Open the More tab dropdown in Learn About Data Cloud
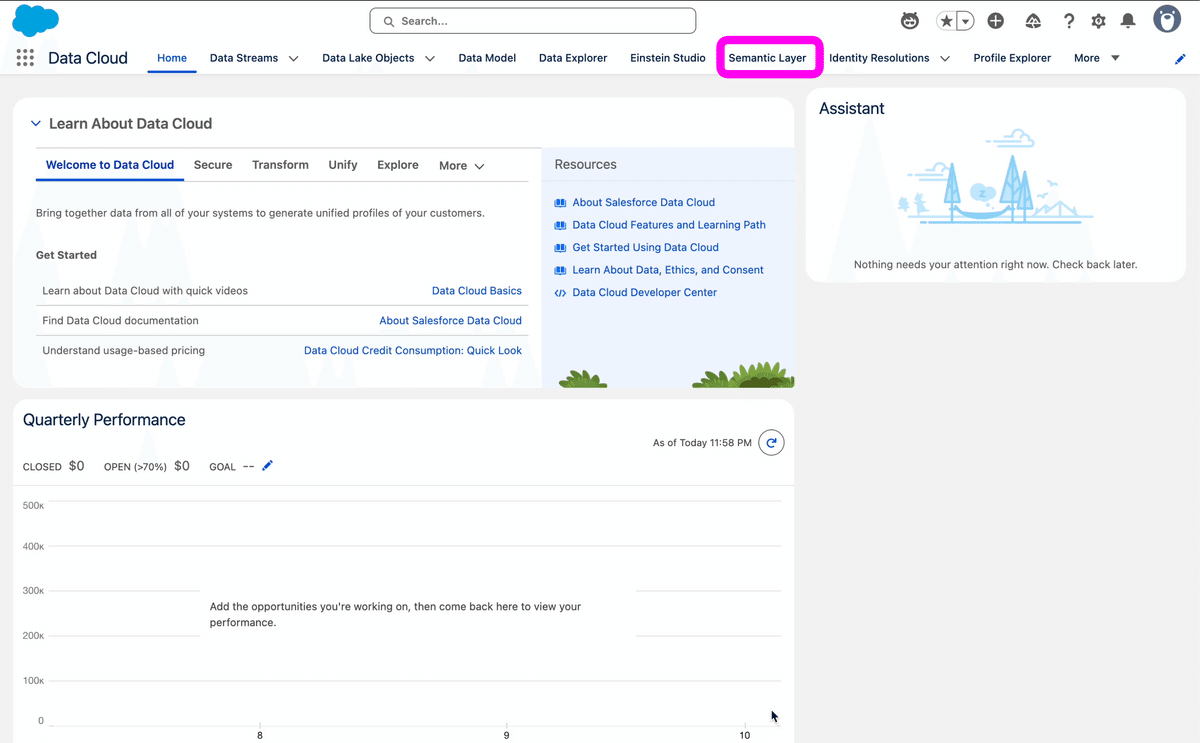 coord(461,165)
